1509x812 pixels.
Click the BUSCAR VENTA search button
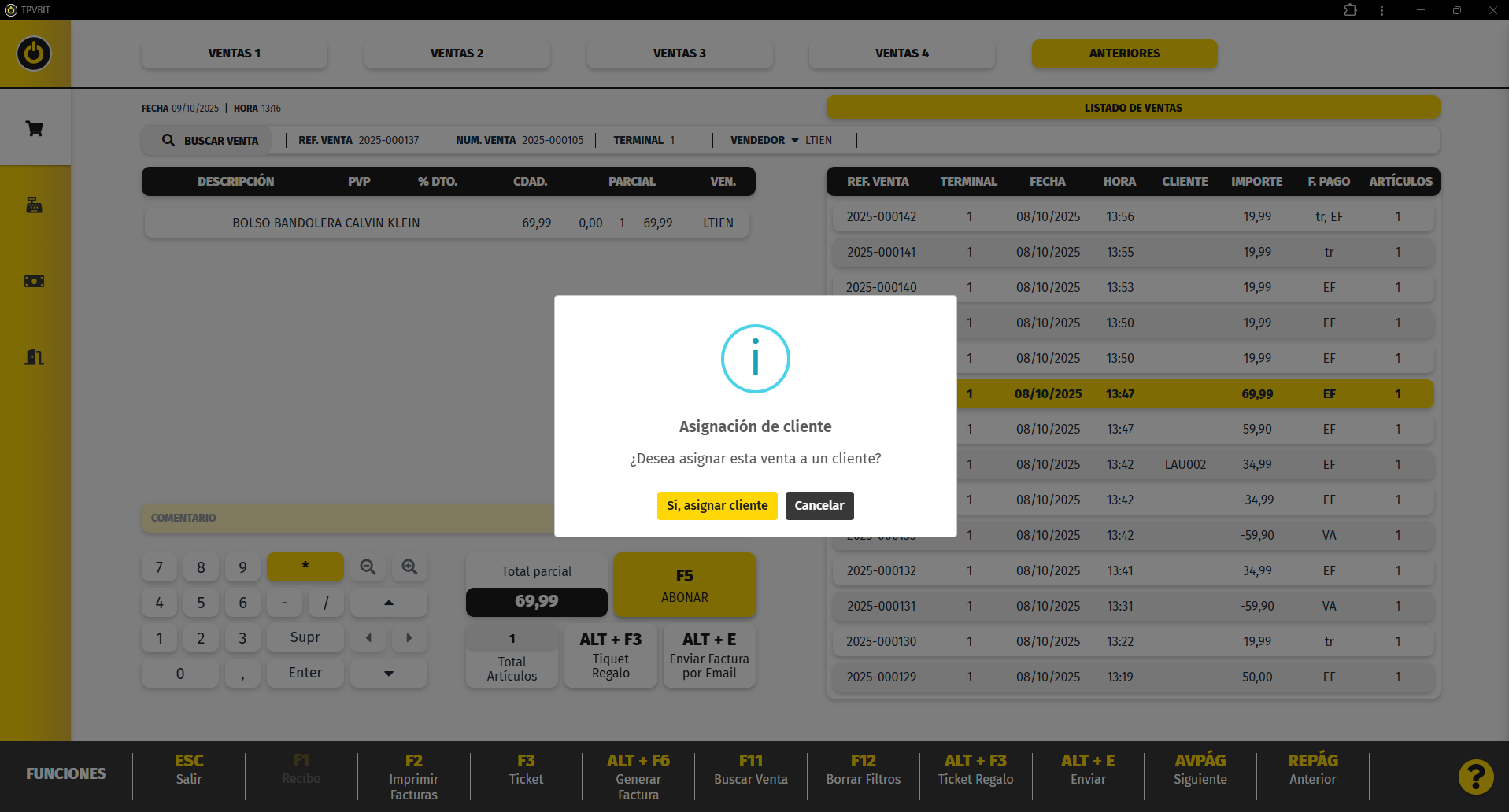tap(210, 141)
